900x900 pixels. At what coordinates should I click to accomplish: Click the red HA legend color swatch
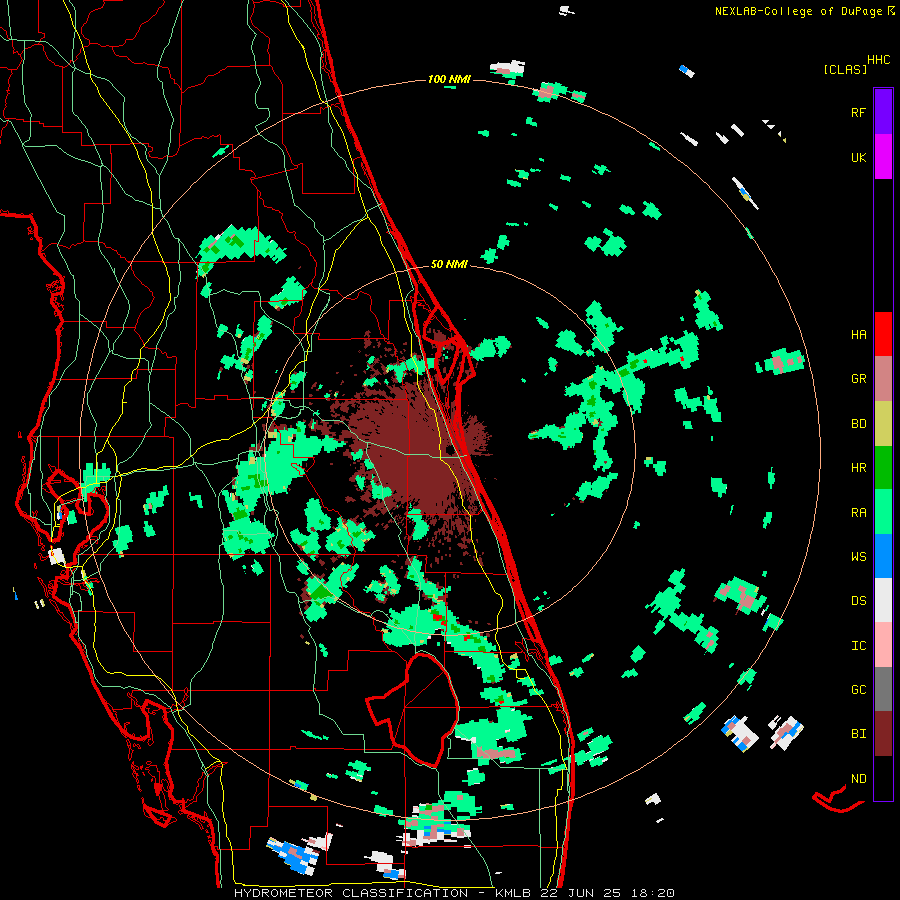(883, 334)
